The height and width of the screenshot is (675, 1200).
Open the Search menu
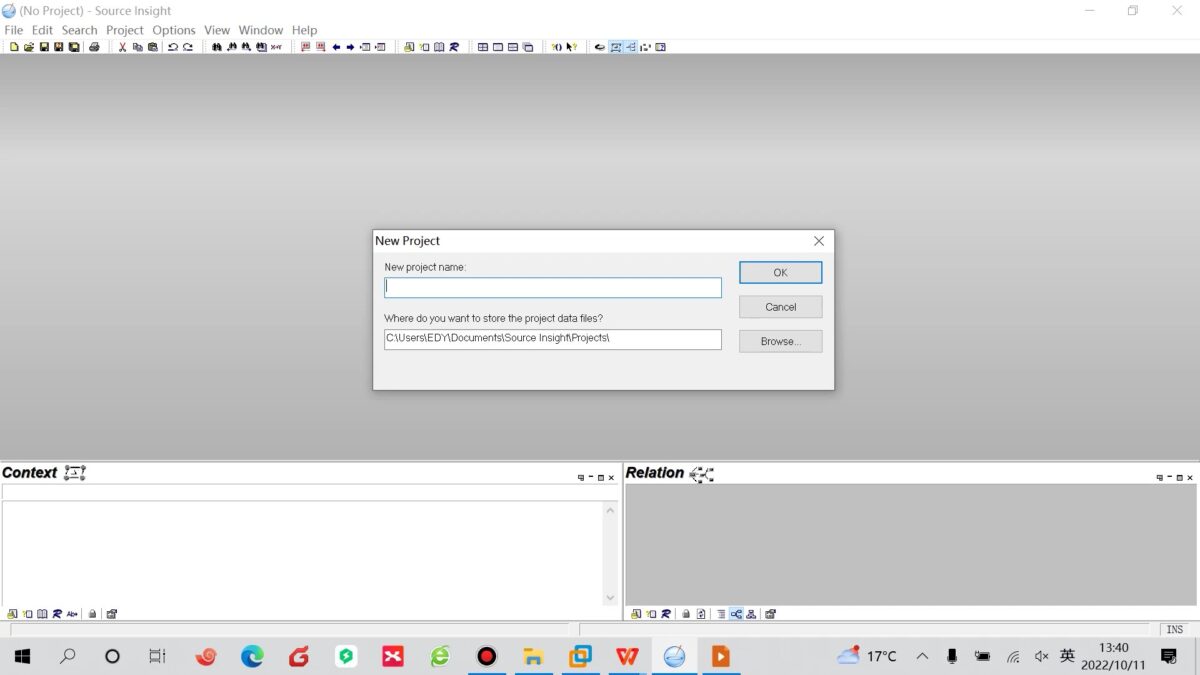(80, 30)
